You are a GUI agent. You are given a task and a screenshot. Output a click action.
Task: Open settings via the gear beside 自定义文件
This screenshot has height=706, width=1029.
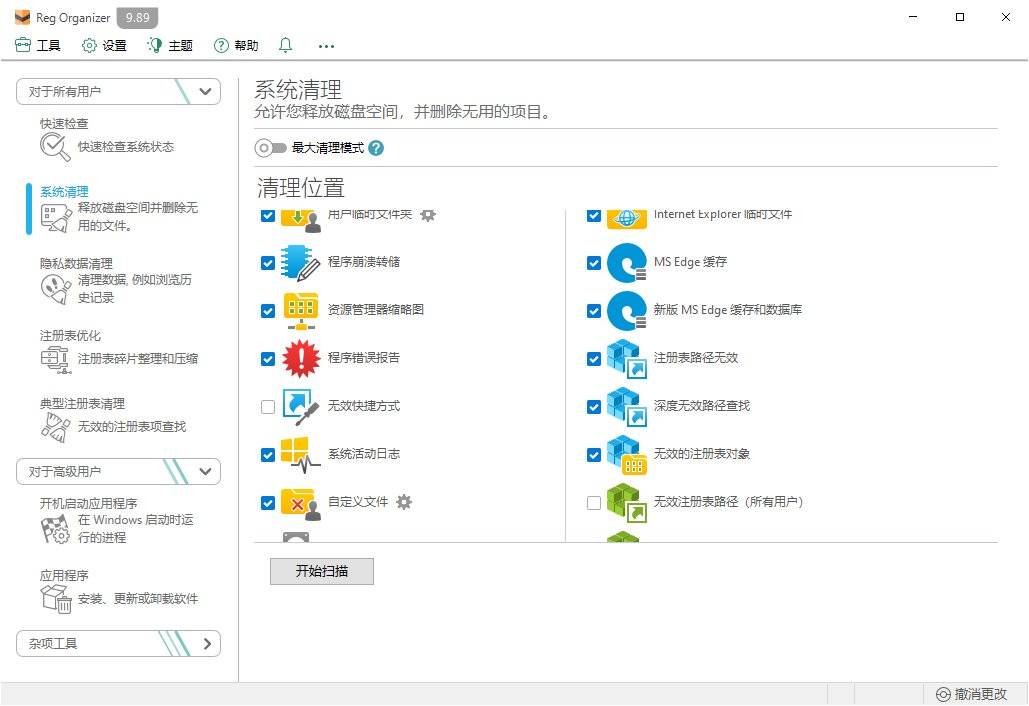coord(403,503)
